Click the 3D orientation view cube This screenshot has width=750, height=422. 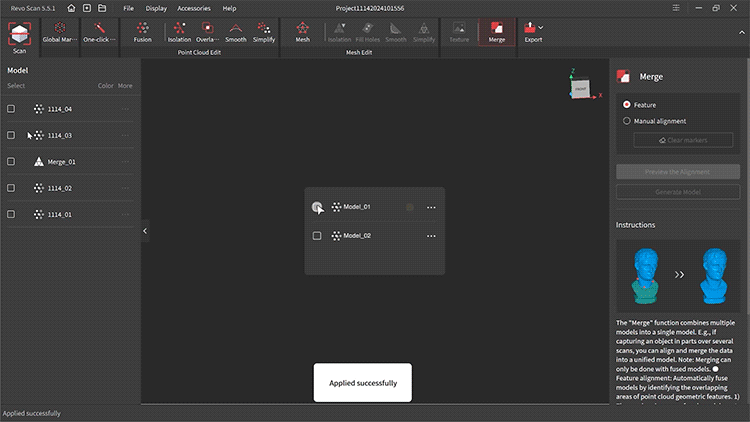point(580,87)
